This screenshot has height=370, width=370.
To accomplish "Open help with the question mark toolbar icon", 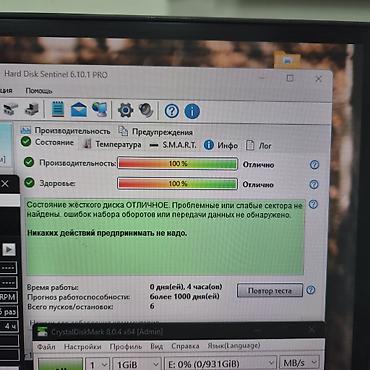I will (x=172, y=111).
